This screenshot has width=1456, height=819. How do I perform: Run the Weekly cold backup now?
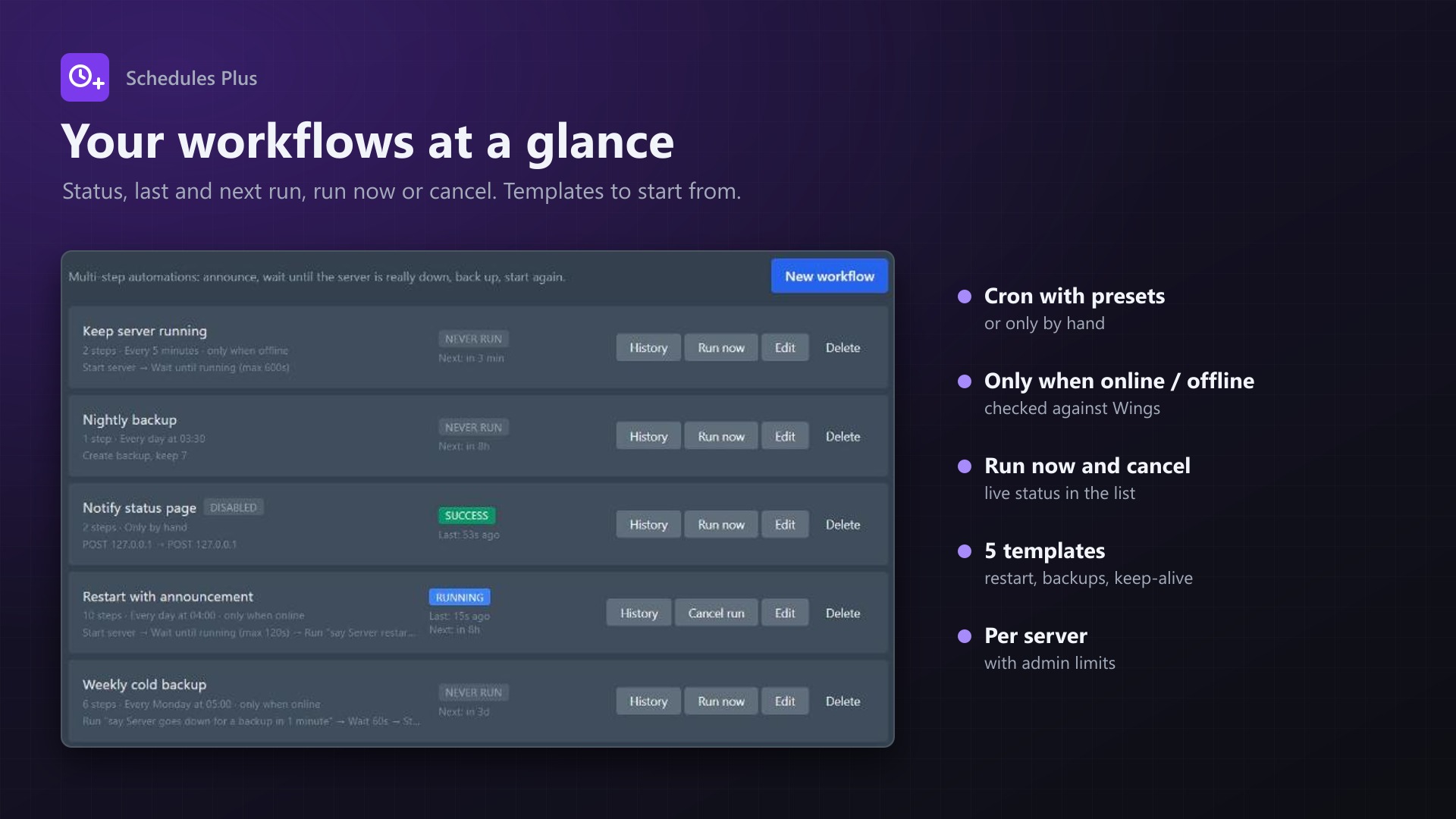(721, 701)
